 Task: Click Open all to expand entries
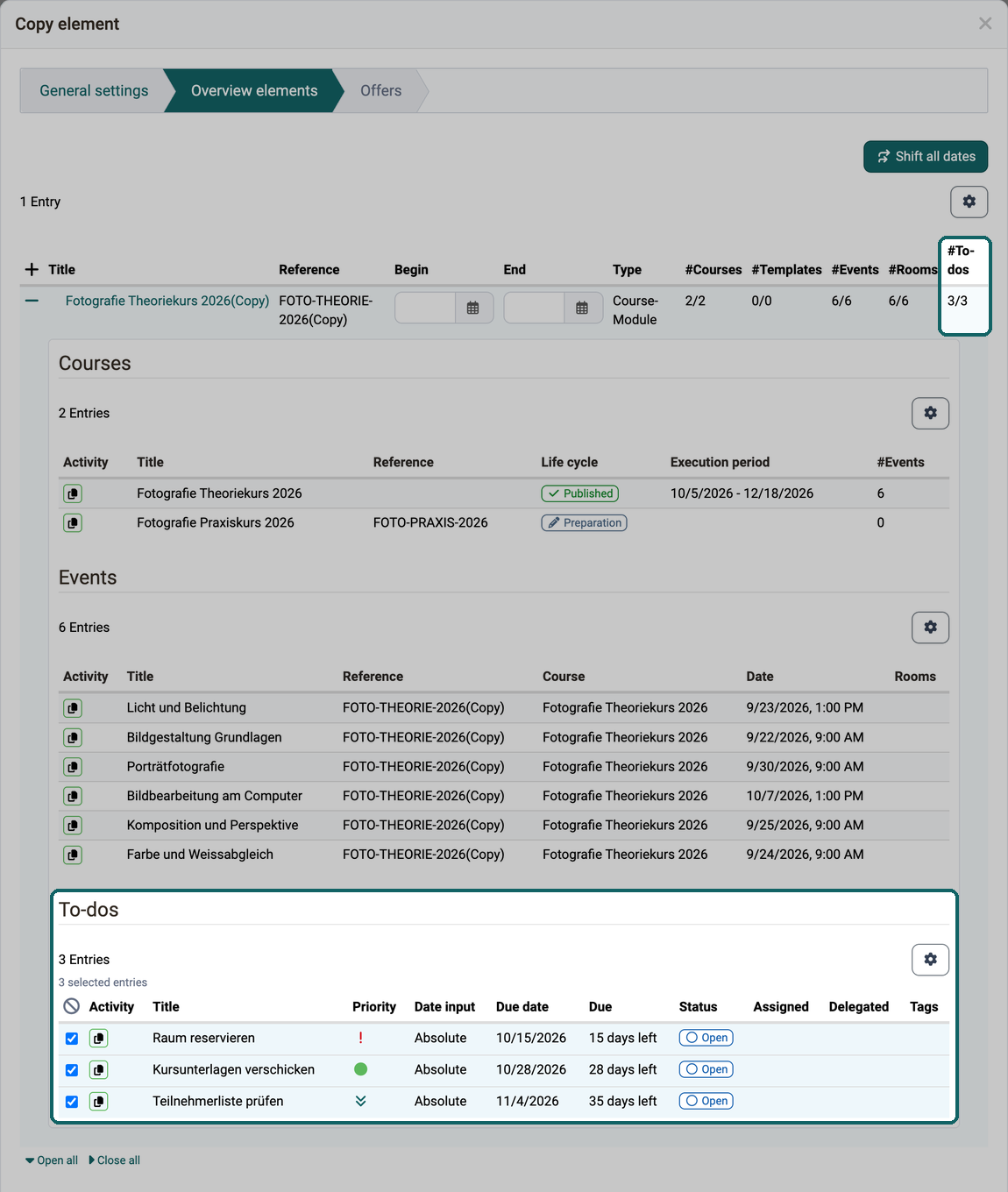pos(52,1160)
